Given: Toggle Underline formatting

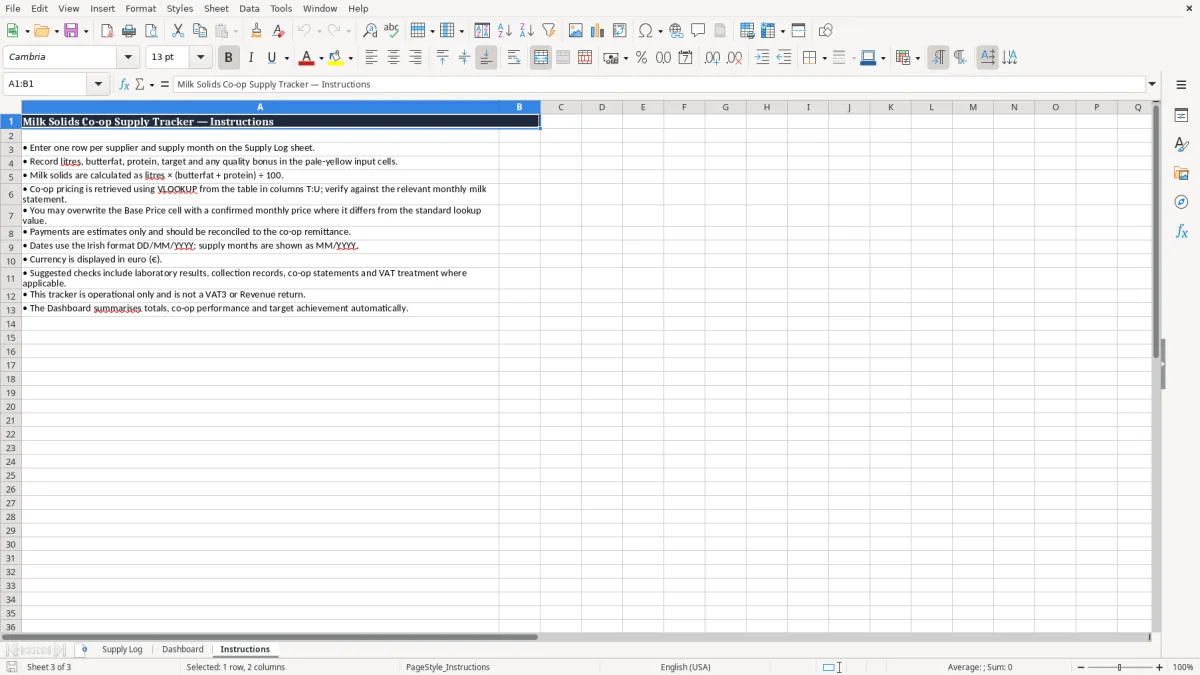Looking at the screenshot, I should point(271,58).
